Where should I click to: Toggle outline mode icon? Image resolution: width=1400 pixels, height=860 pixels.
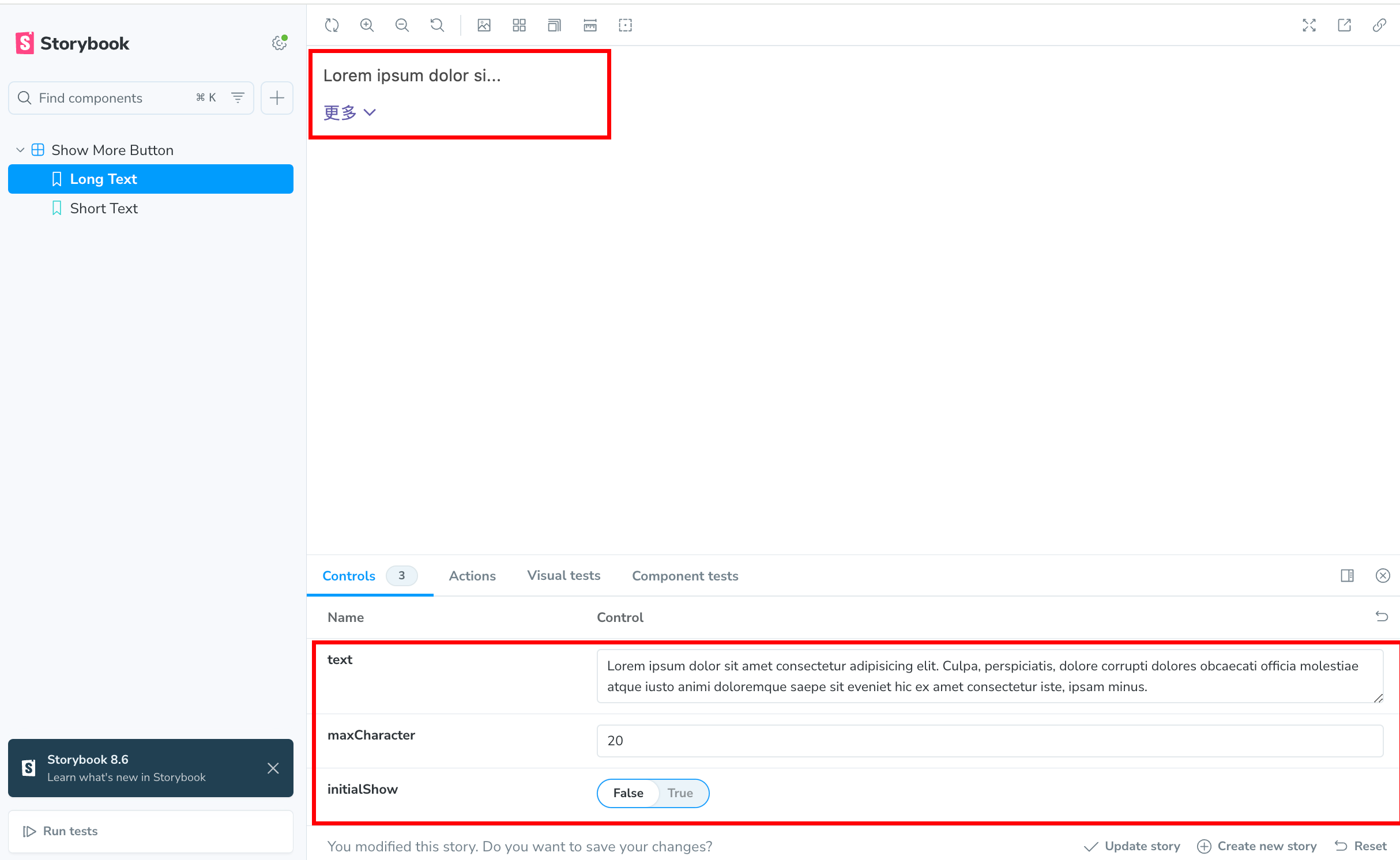(625, 25)
